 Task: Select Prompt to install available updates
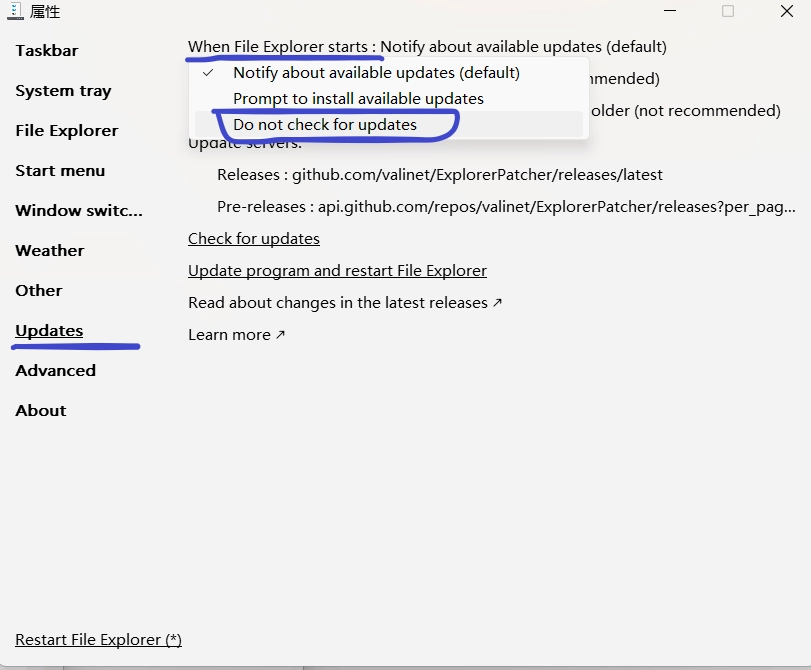click(x=358, y=99)
